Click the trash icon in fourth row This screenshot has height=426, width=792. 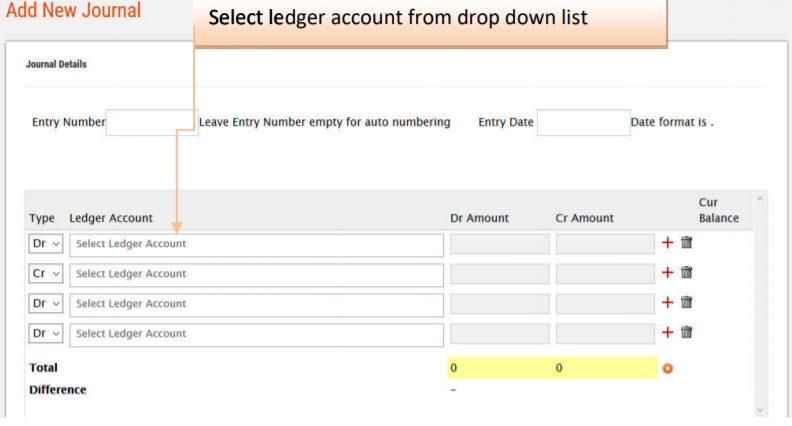(x=686, y=333)
